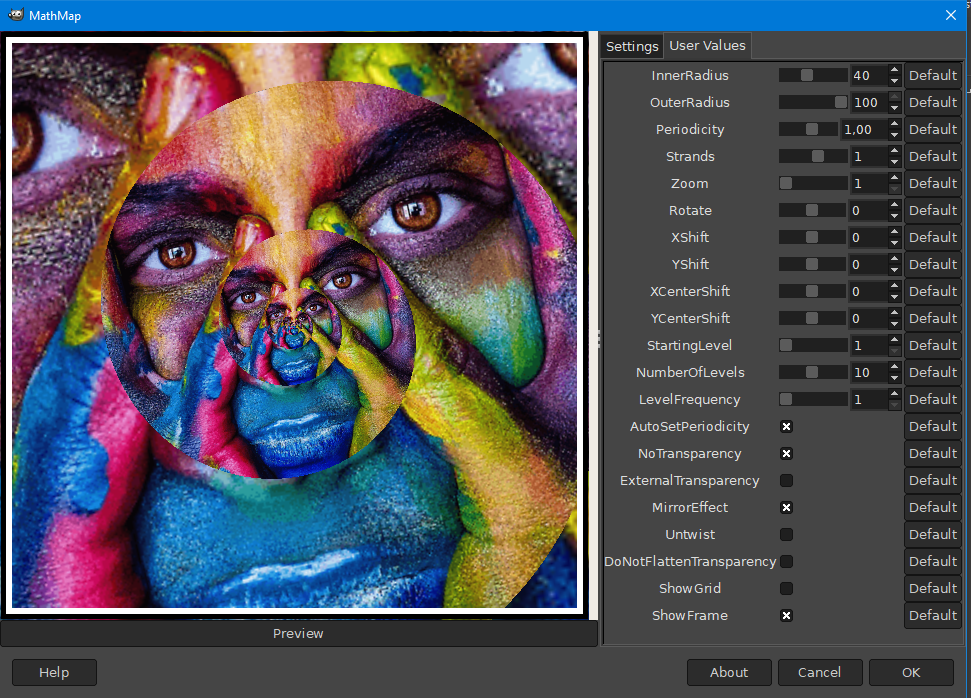Enable the ExternalTransparency checkbox
Viewport: 971px width, 698px height.
[x=786, y=481]
